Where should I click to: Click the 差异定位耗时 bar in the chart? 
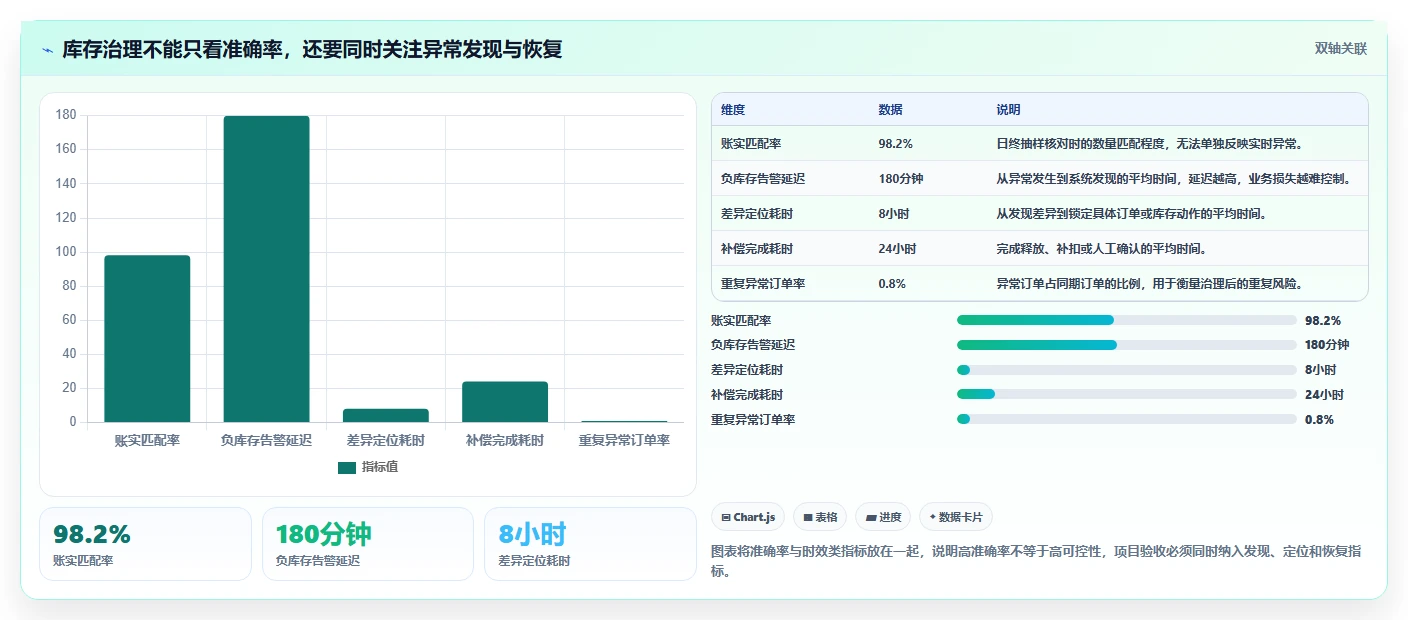pos(385,415)
